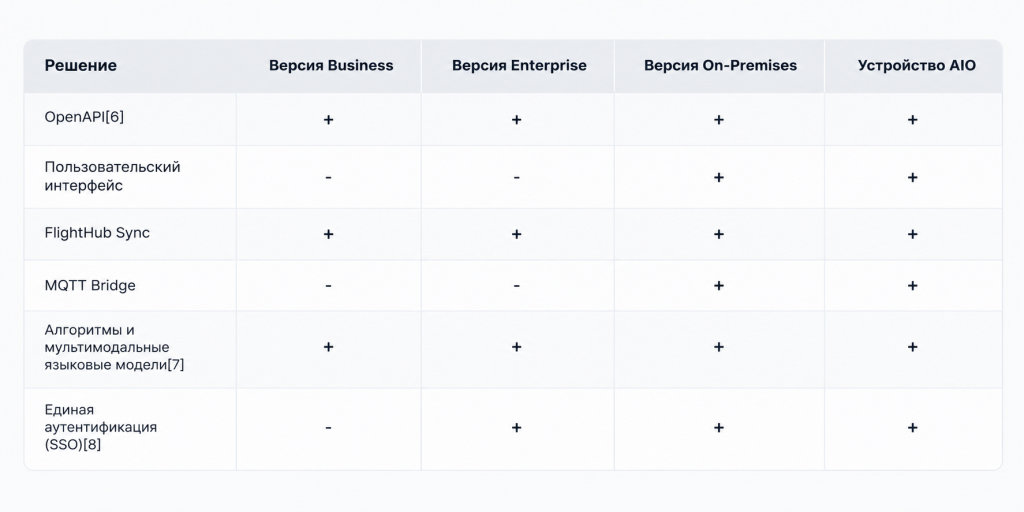Click plus icon for OpenAPI under Business
The height and width of the screenshot is (512, 1024).
[328, 120]
